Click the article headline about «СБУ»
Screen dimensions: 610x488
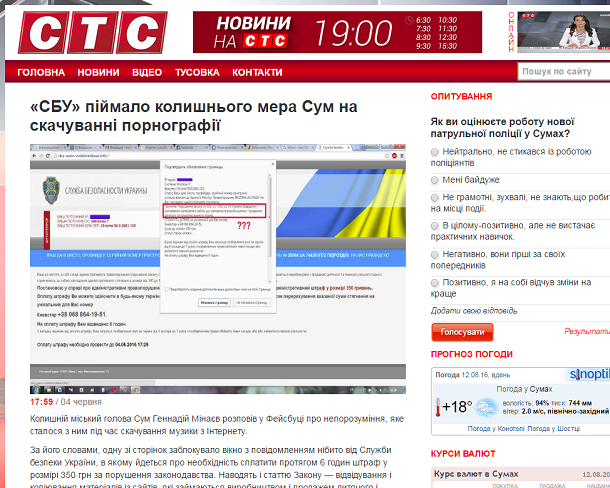click(194, 116)
